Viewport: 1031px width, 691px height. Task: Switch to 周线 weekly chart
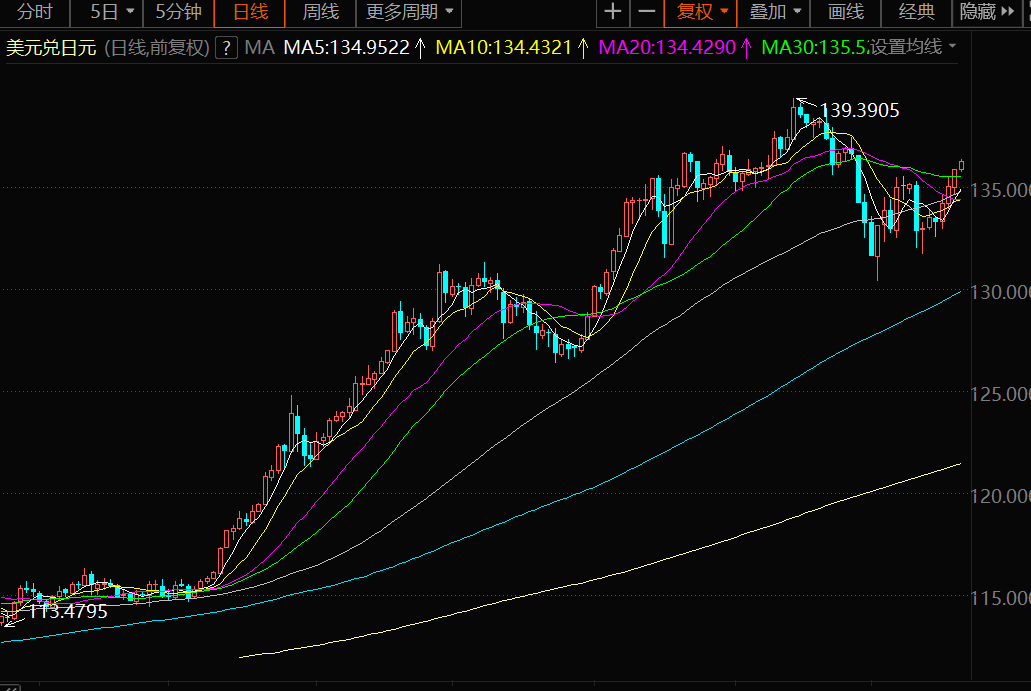(320, 12)
